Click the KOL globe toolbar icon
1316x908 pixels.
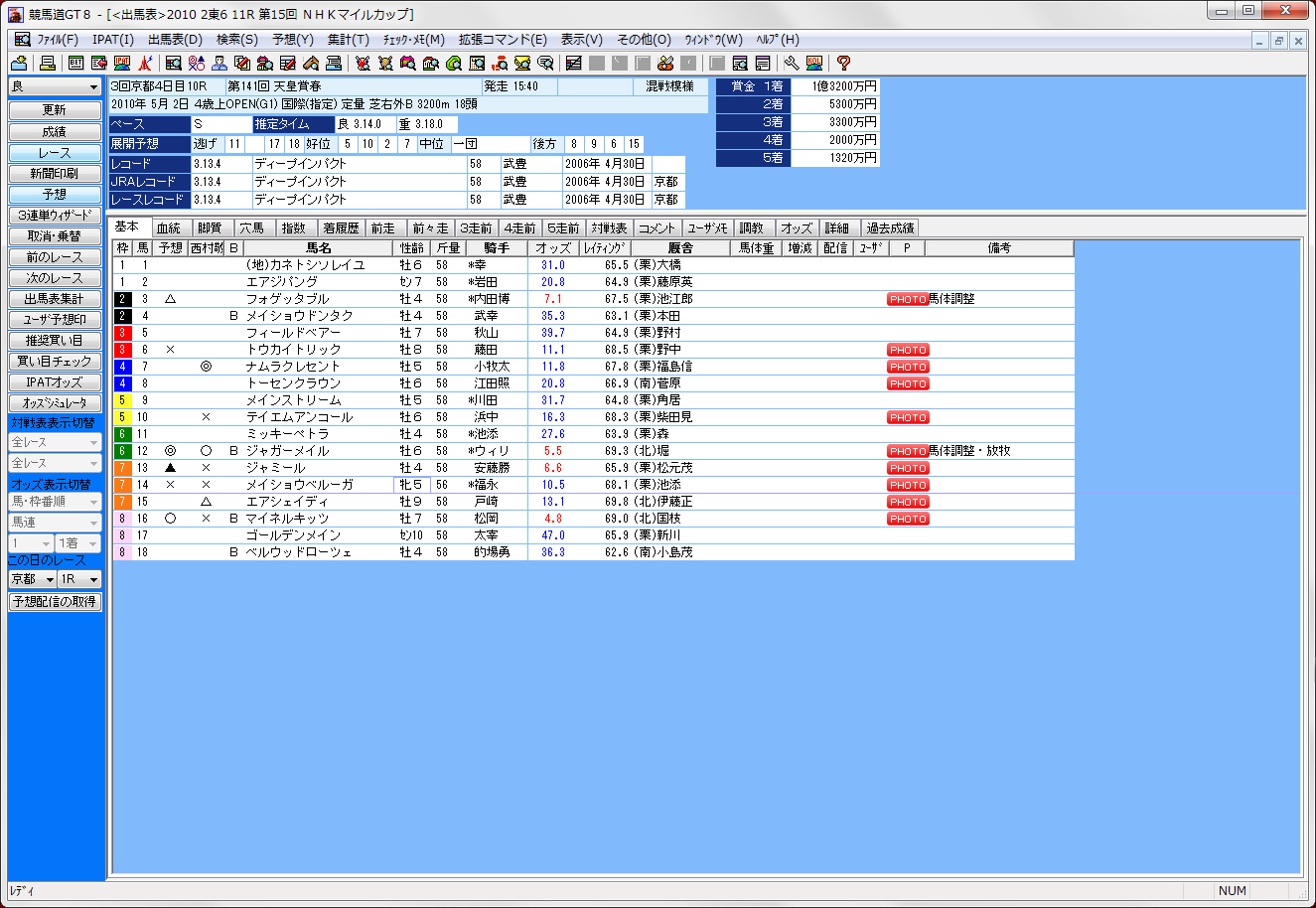pyautogui.click(x=813, y=64)
